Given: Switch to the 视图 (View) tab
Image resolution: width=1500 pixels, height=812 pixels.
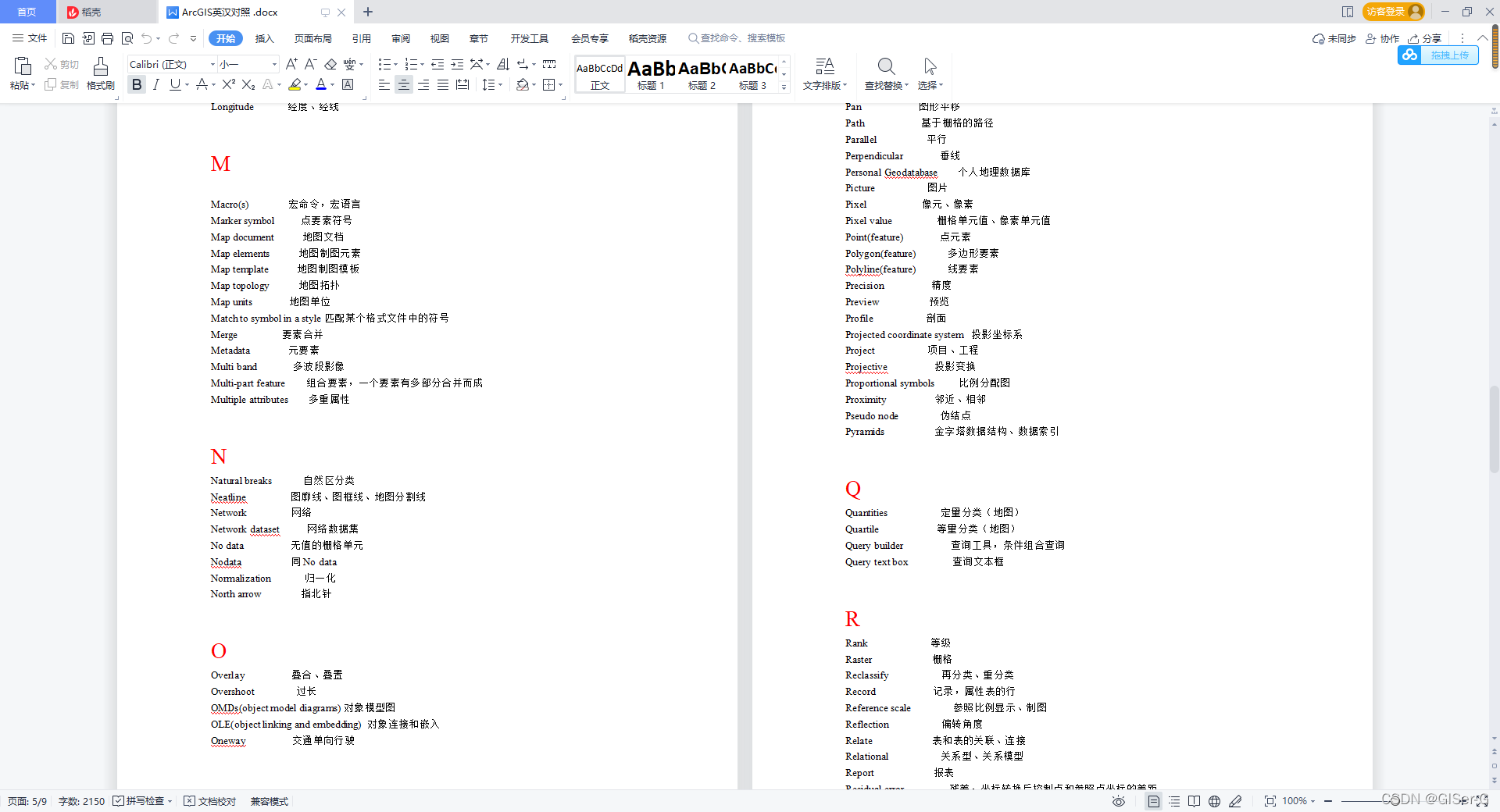Looking at the screenshot, I should (440, 38).
